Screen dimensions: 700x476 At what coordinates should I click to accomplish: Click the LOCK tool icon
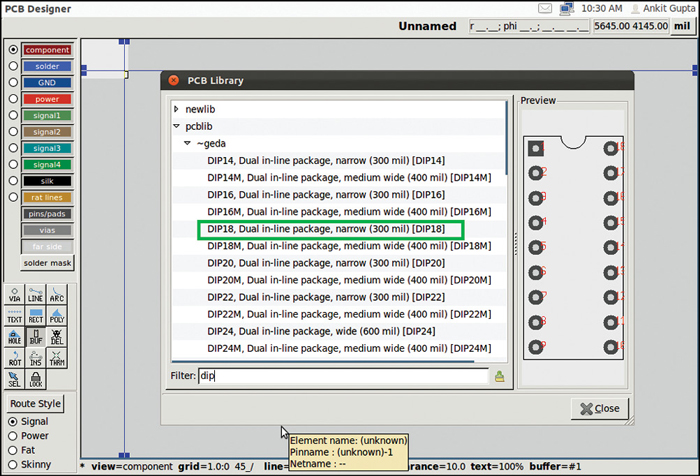coord(35,380)
